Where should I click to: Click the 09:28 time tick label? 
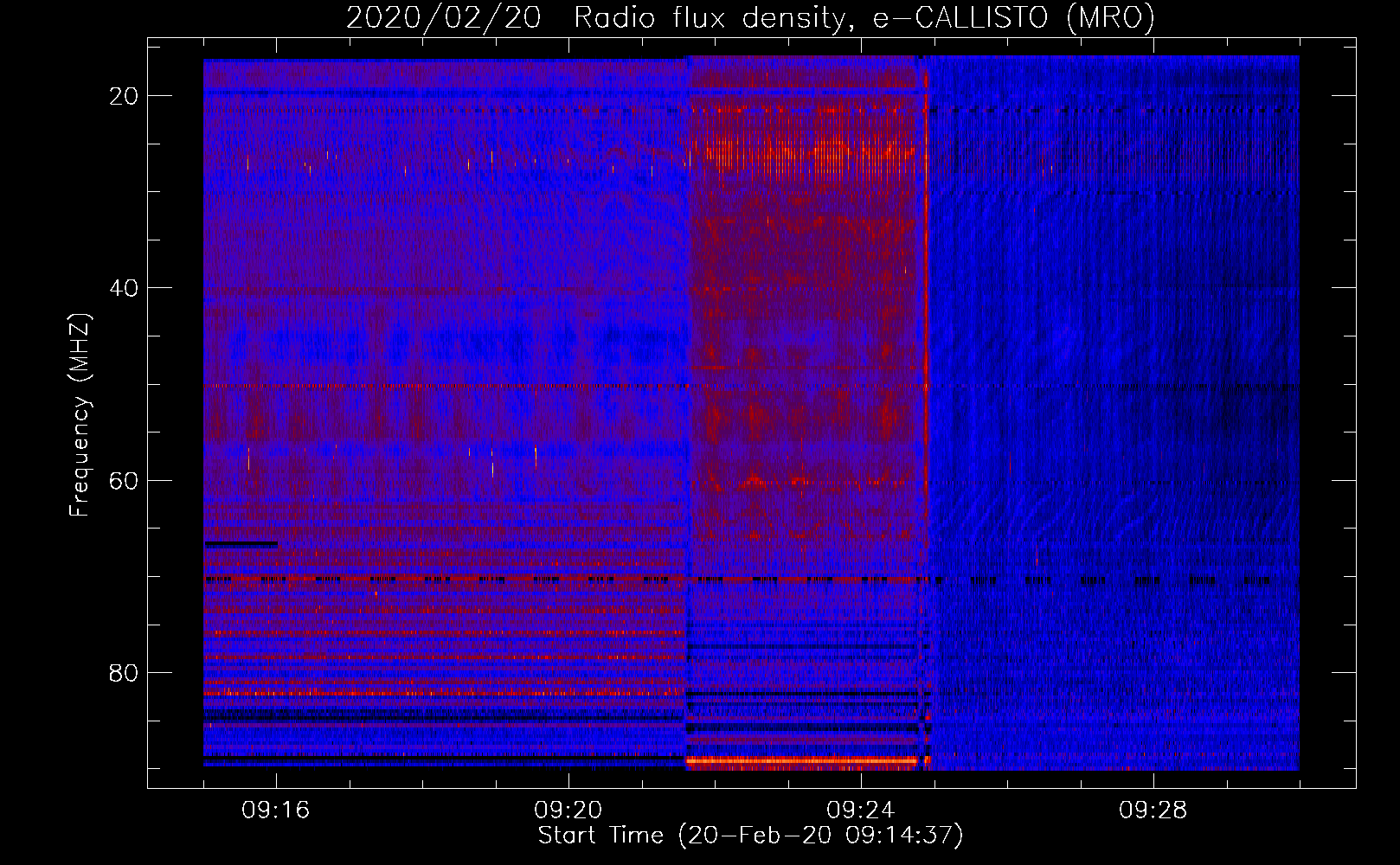pyautogui.click(x=1153, y=811)
